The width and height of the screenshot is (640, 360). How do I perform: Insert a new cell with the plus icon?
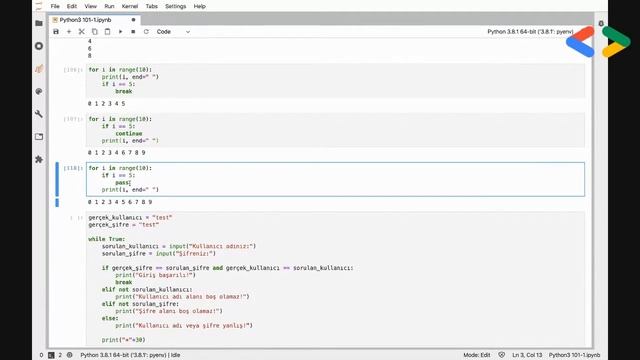tap(69, 31)
